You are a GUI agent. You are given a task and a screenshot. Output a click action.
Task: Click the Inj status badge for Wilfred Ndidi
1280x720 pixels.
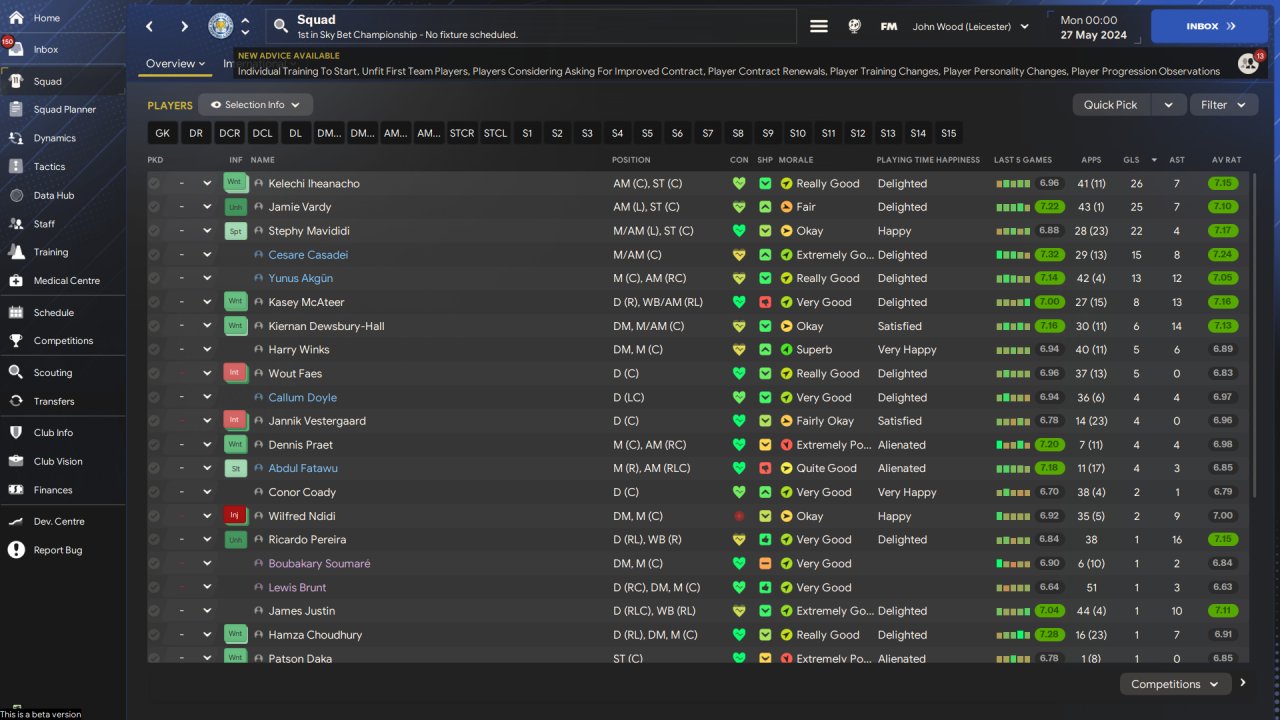pos(235,516)
